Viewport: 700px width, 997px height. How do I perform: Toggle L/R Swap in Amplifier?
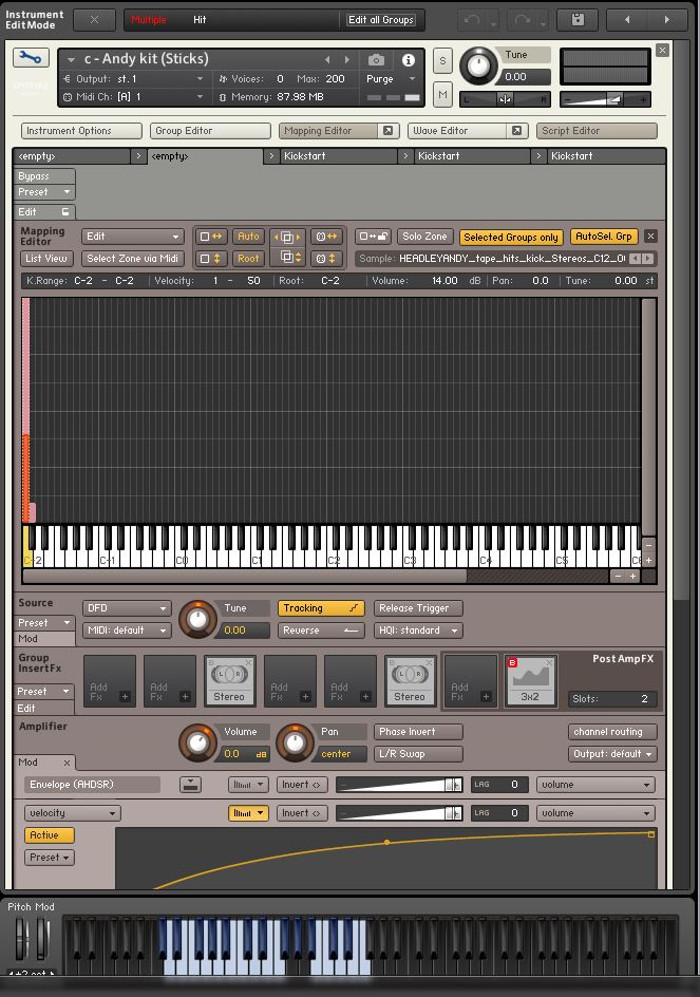pos(418,754)
